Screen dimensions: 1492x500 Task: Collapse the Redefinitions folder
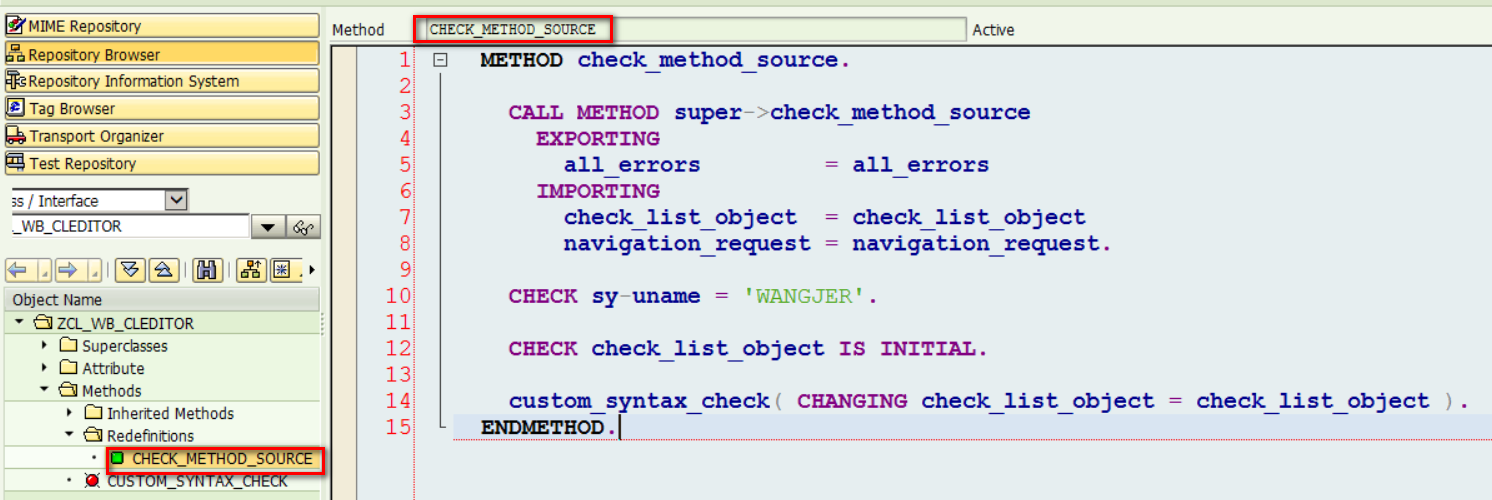tap(69, 436)
